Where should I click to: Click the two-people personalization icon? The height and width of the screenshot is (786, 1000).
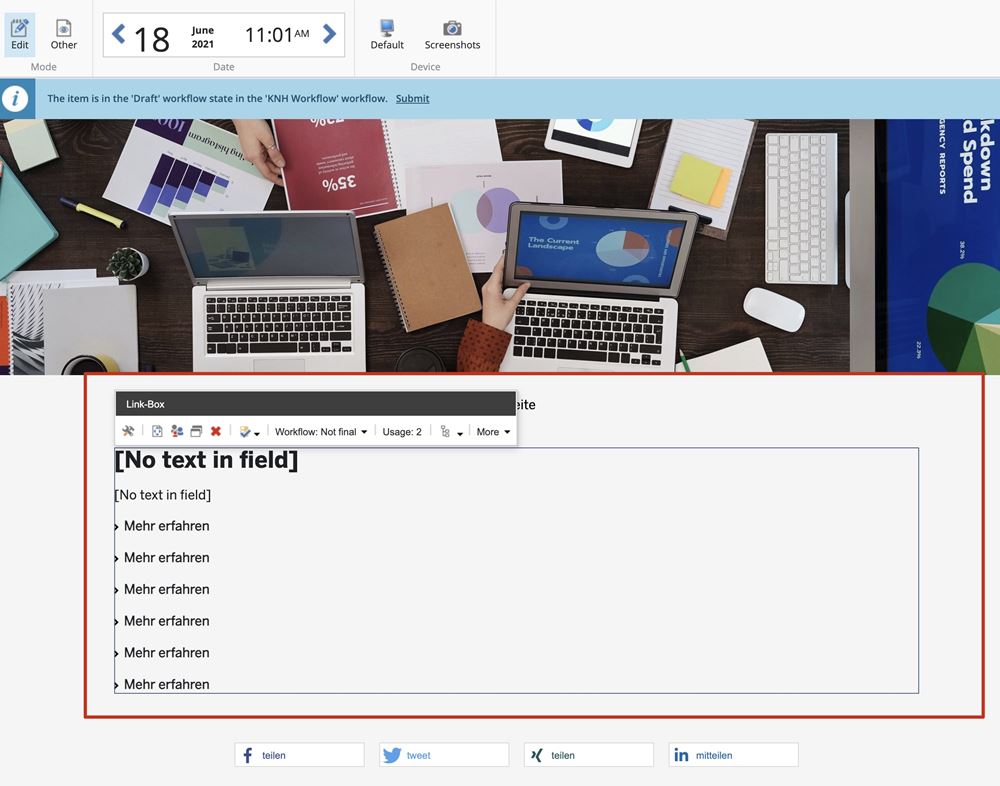tap(177, 432)
